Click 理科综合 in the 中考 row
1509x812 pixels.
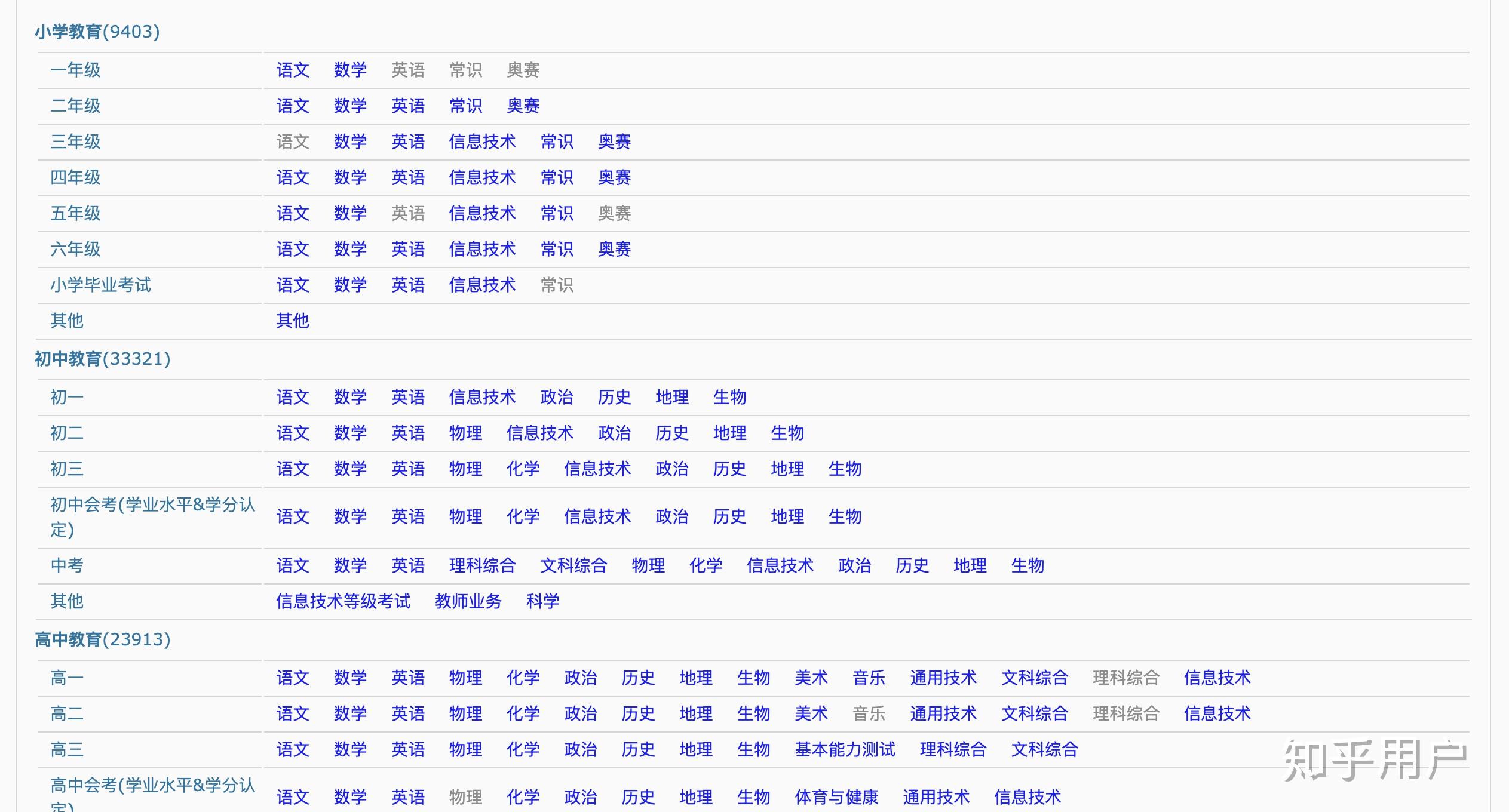pyautogui.click(x=482, y=565)
